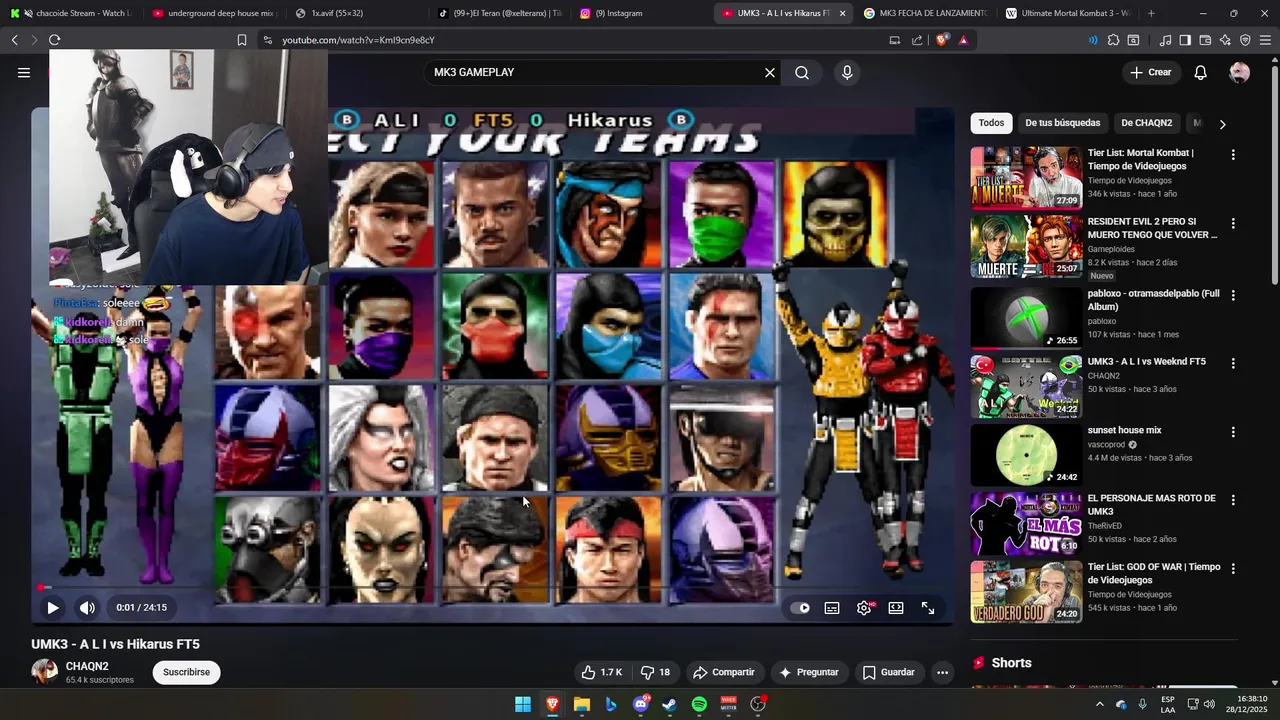Switch to theater mode view
Viewport: 1280px width, 720px height.
pyautogui.click(x=896, y=608)
